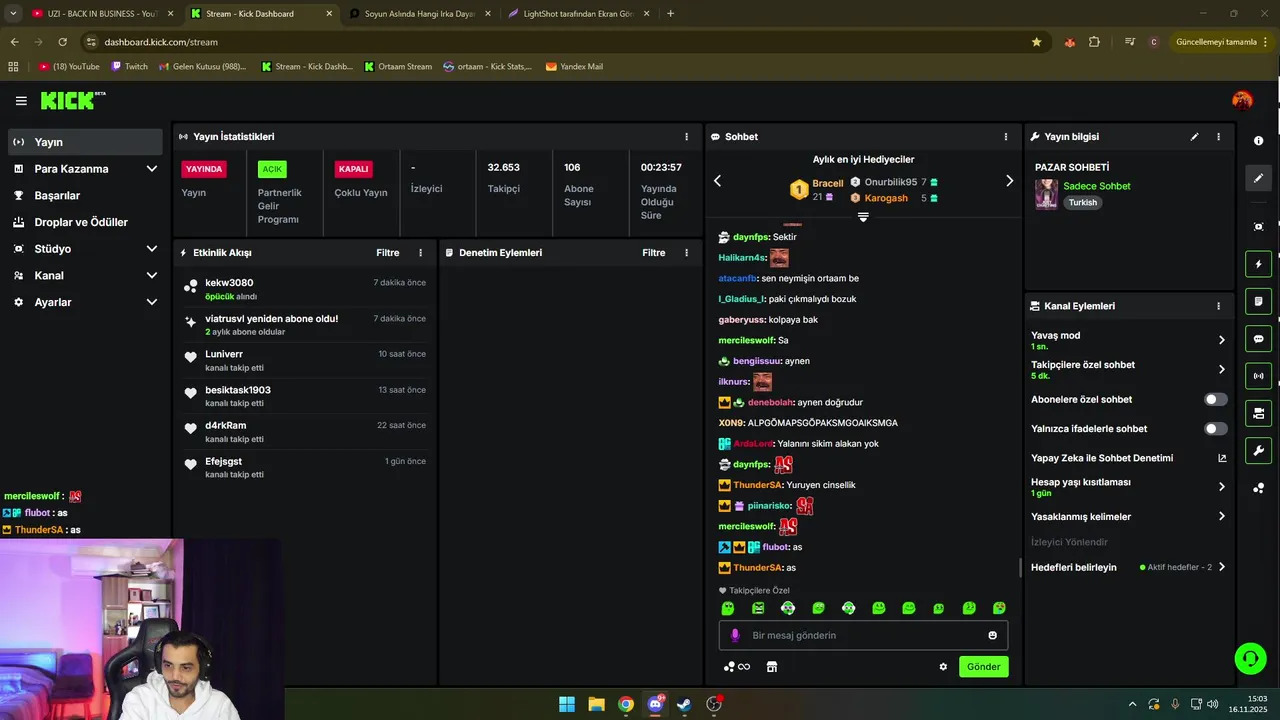1280x720 pixels.
Task: Click the Gönder send button
Action: coord(983,667)
